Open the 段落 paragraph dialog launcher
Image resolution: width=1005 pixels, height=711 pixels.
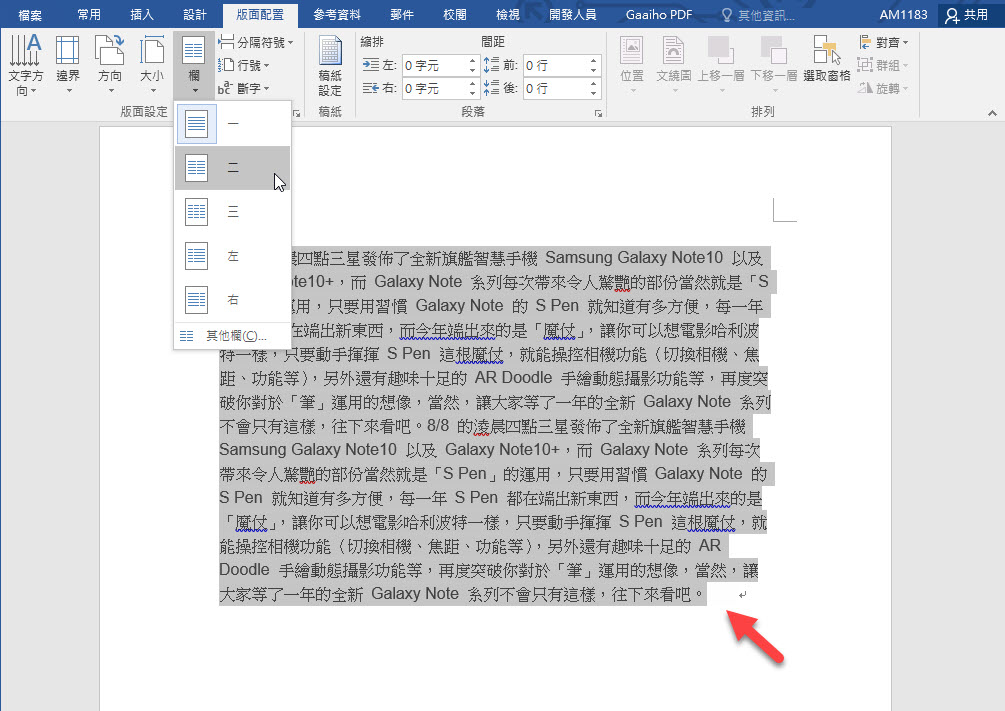point(598,113)
